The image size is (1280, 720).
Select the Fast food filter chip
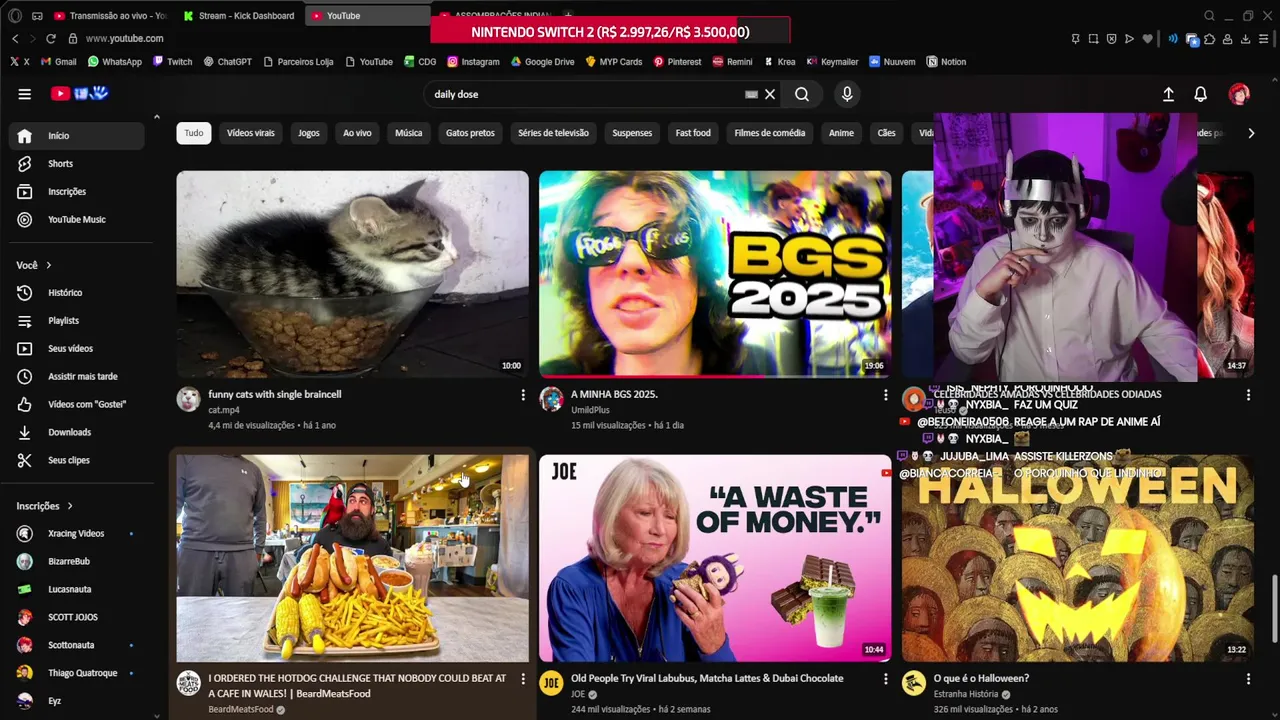[693, 133]
